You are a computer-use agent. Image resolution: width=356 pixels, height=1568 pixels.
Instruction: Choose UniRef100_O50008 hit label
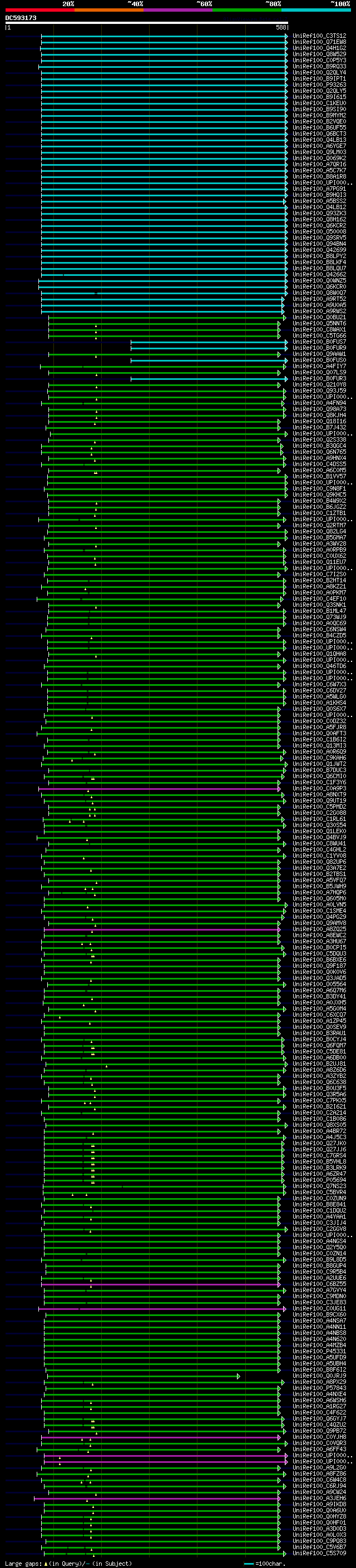pyautogui.click(x=319, y=231)
